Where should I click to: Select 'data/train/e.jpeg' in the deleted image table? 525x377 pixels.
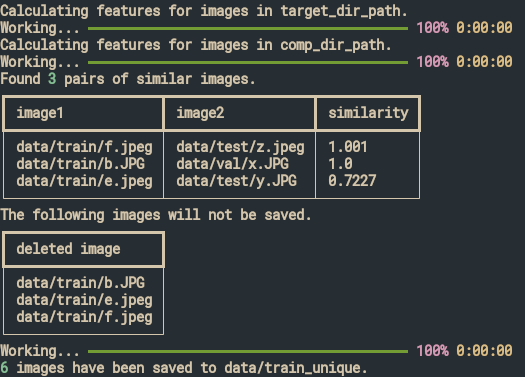[x=84, y=300]
